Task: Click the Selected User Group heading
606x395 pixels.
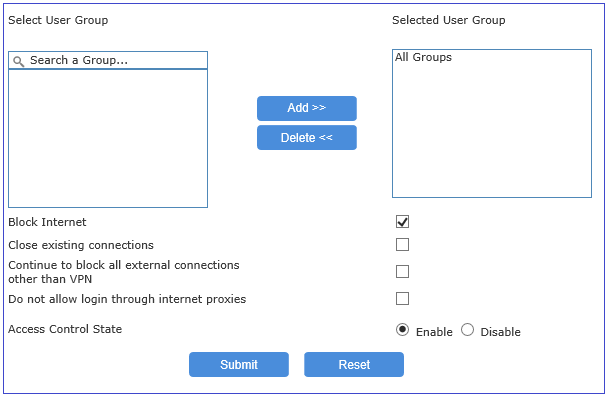Action: (x=449, y=20)
